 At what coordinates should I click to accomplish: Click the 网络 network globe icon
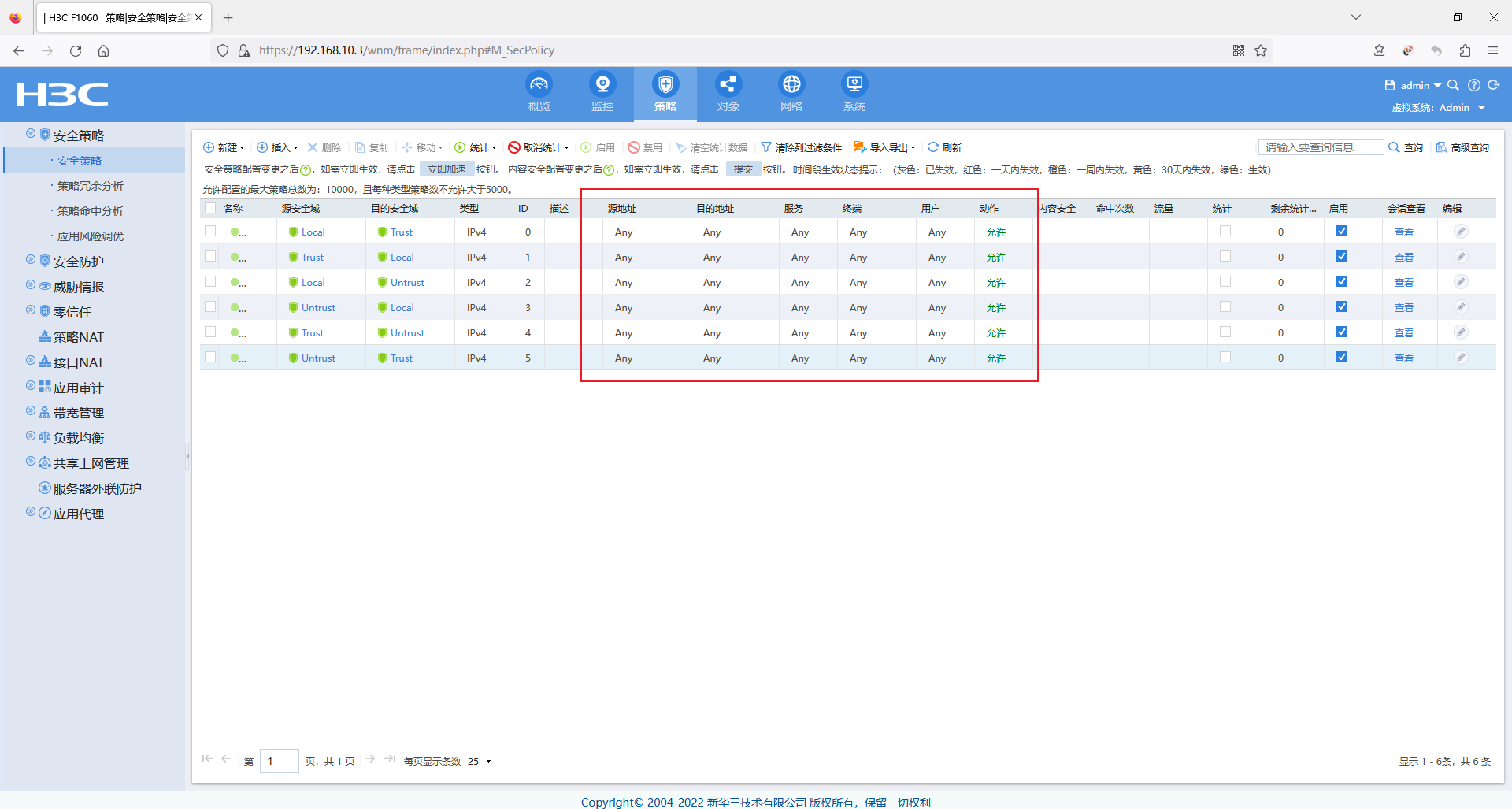coord(791,84)
